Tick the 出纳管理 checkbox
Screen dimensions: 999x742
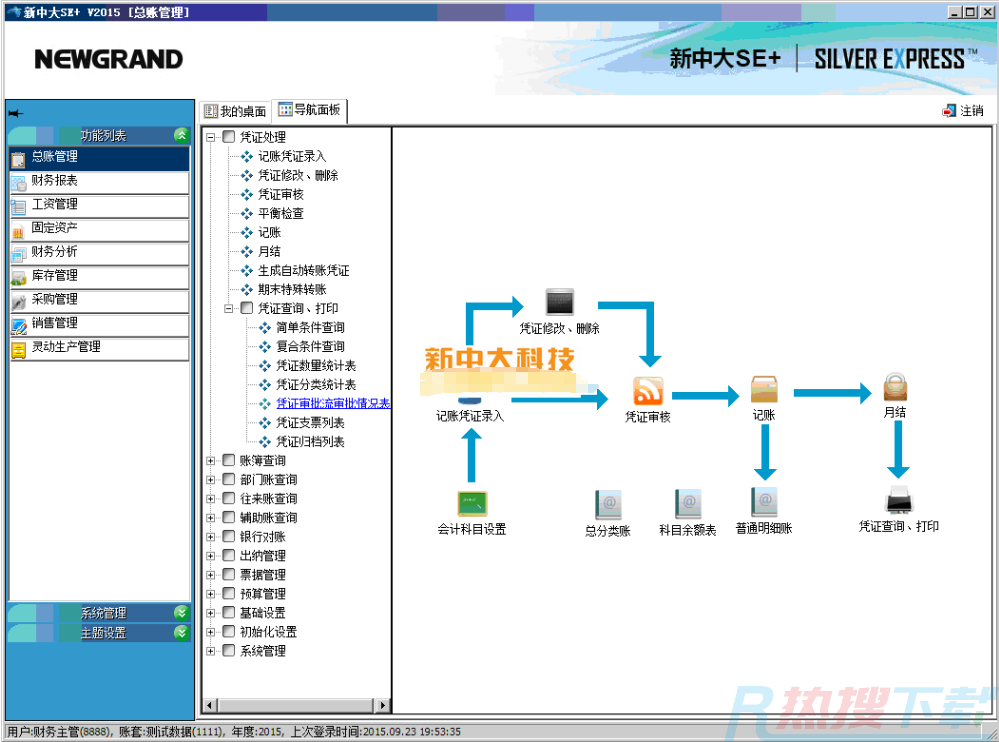229,555
